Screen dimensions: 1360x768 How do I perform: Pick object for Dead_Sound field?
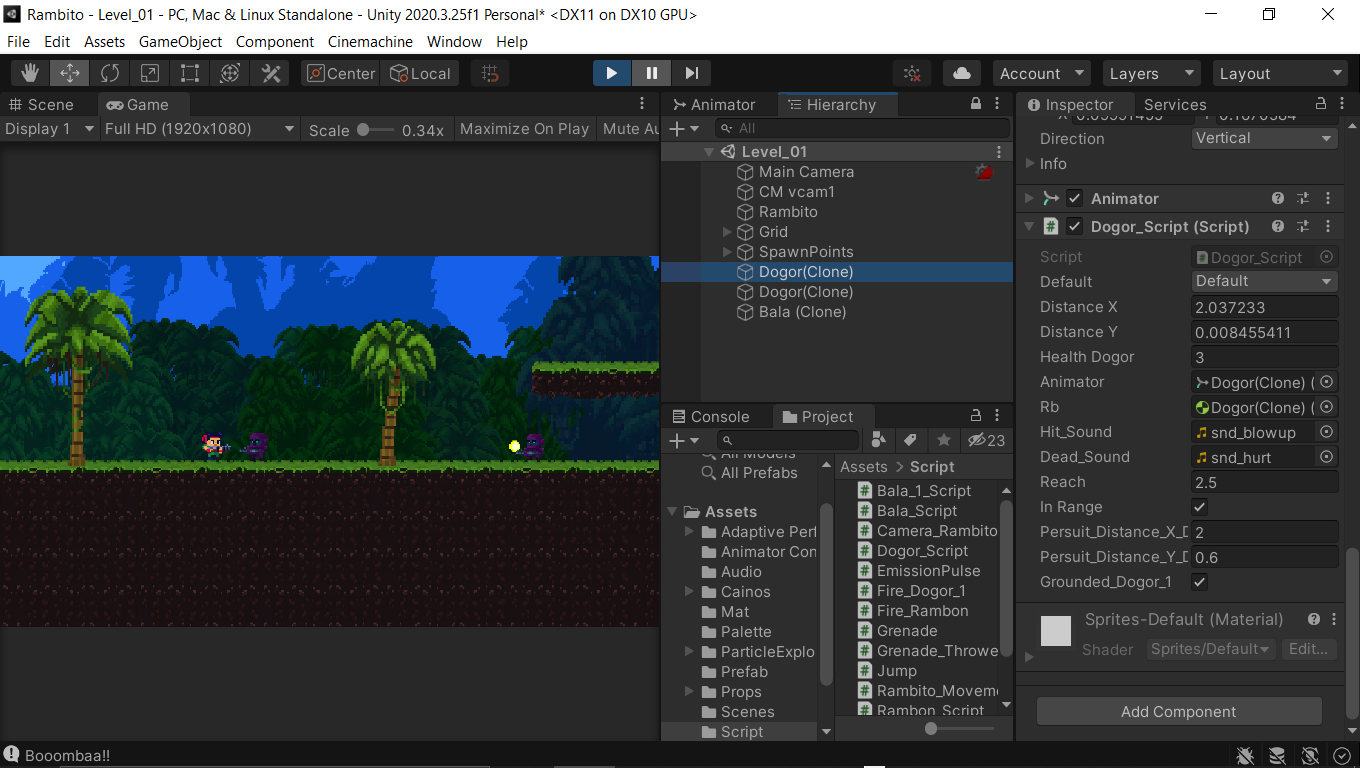pos(1327,457)
